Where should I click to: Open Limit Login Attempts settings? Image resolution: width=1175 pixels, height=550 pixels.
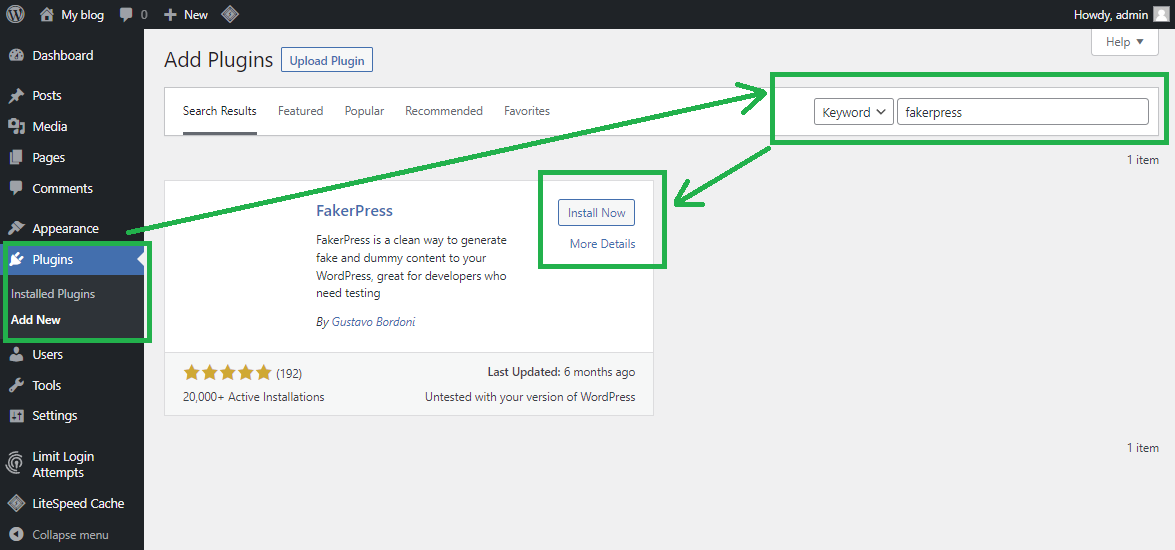(63, 465)
